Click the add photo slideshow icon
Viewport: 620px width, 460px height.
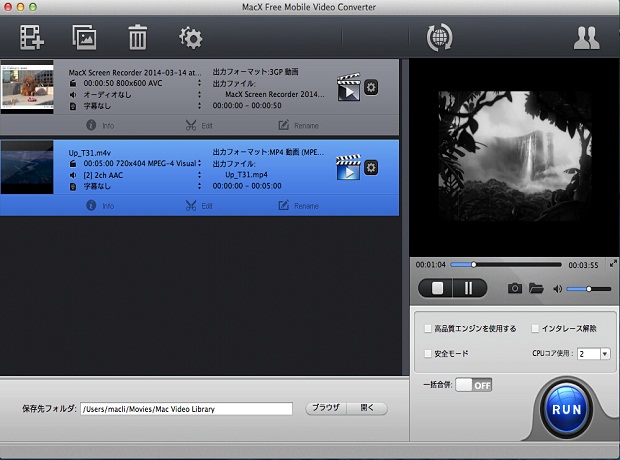(x=84, y=39)
